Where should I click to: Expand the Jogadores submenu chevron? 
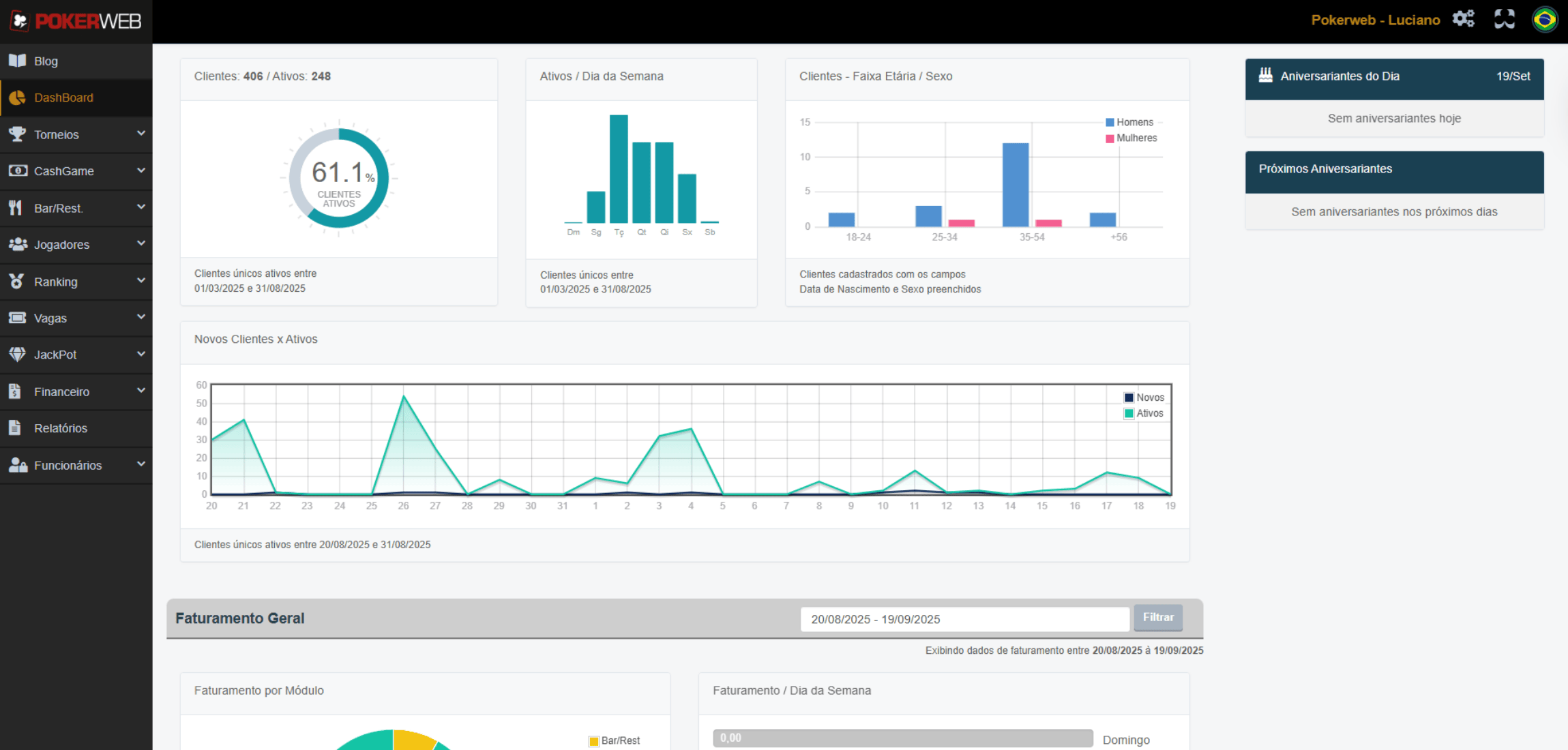(x=141, y=243)
